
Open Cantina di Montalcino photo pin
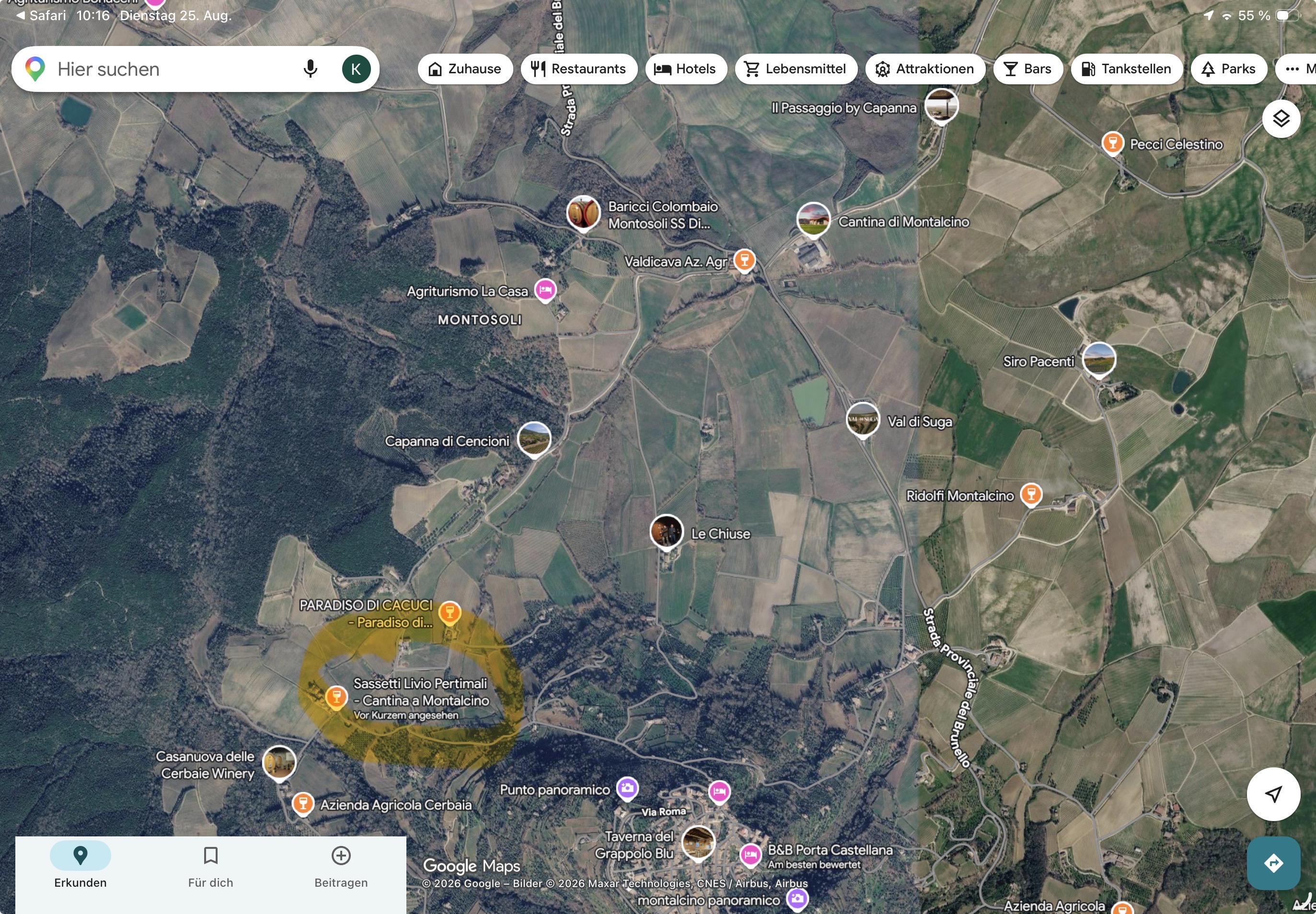(813, 219)
